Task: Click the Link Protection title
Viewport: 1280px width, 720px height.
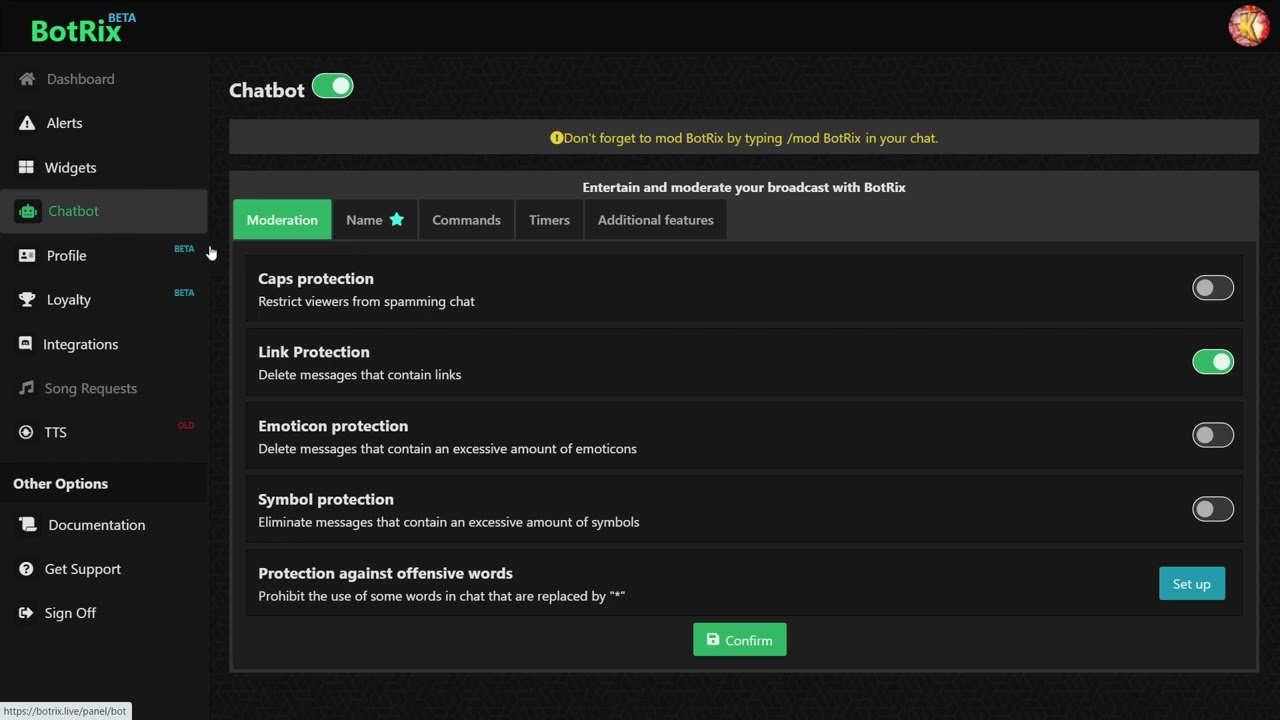Action: point(314,352)
